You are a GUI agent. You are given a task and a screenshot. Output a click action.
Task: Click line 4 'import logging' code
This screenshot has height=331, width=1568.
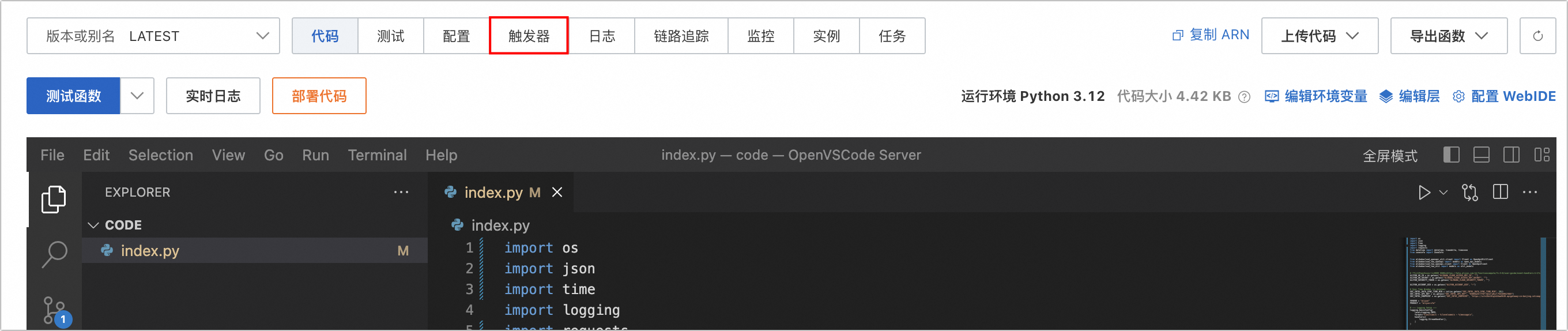click(562, 310)
